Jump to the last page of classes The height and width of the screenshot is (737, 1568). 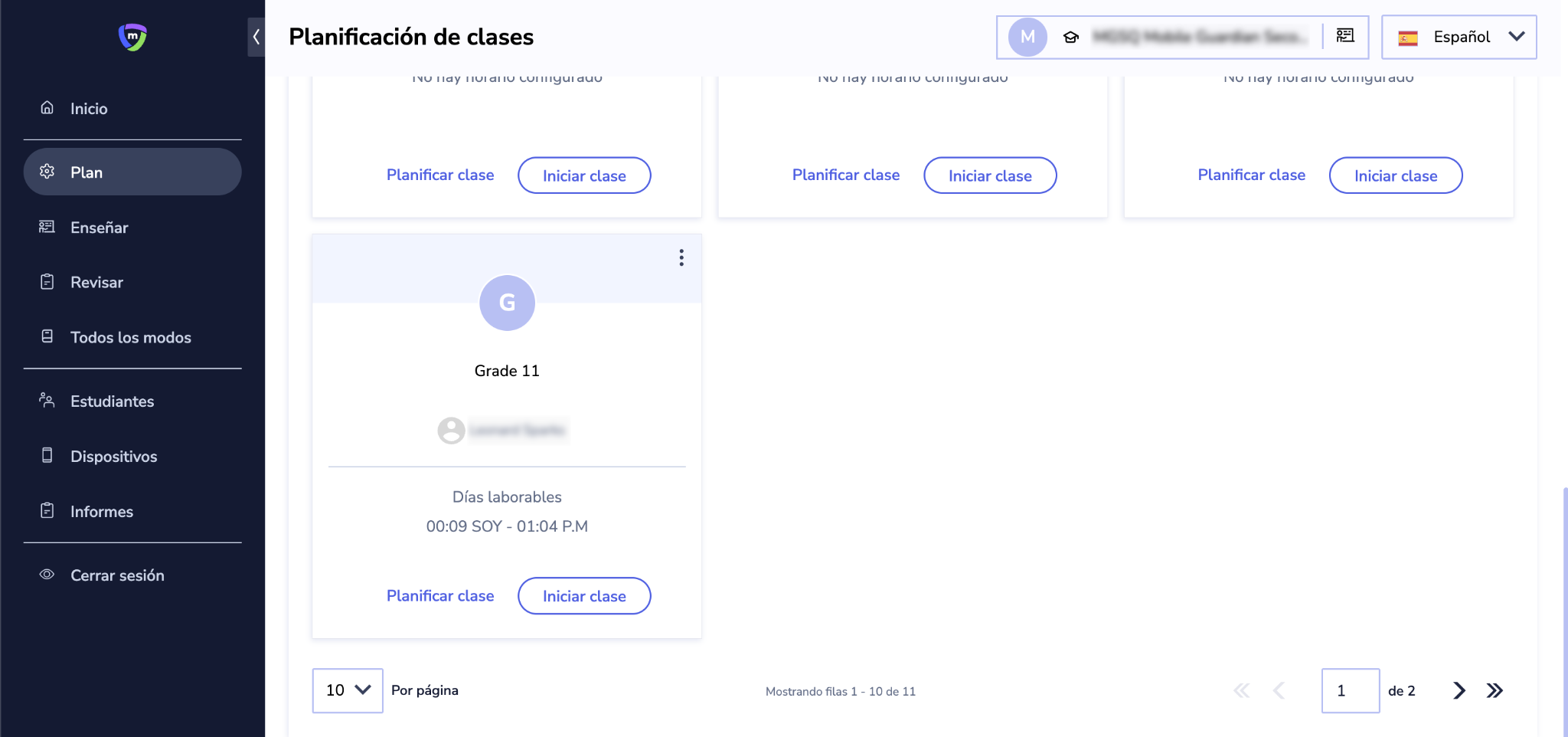1494,690
